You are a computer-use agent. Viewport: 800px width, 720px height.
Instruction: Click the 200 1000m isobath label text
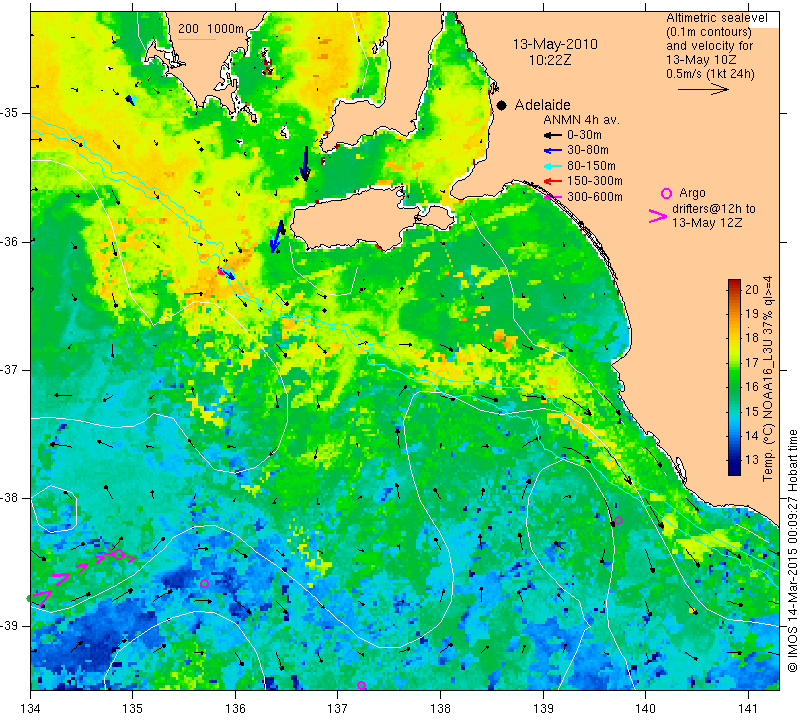[211, 29]
